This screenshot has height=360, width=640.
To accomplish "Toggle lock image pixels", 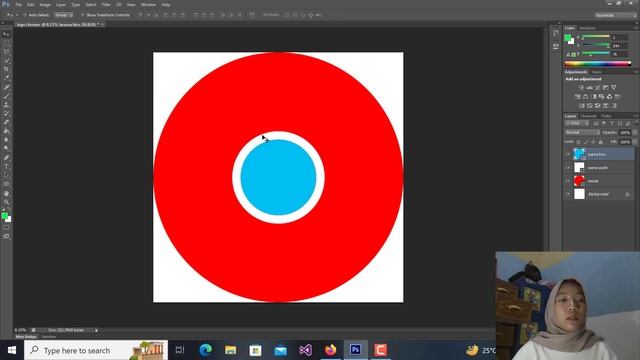I will click(x=586, y=142).
